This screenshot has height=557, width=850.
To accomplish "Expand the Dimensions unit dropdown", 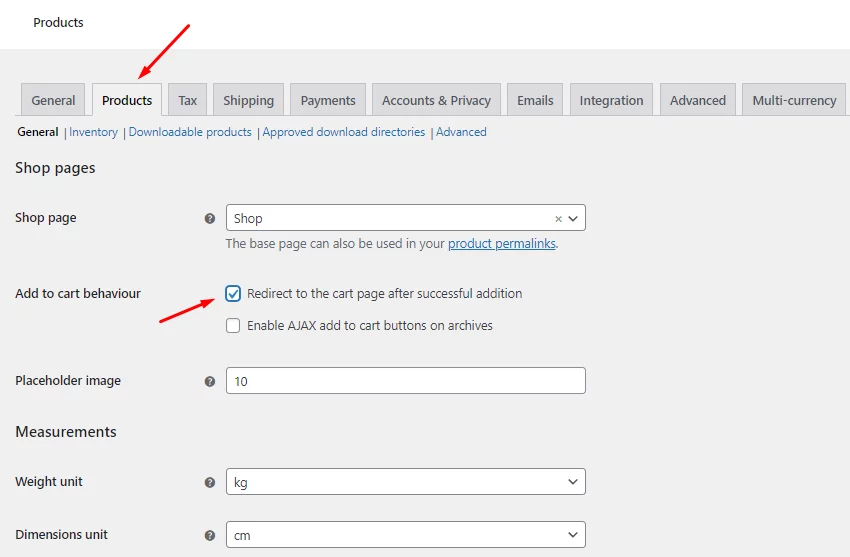I will (x=405, y=535).
